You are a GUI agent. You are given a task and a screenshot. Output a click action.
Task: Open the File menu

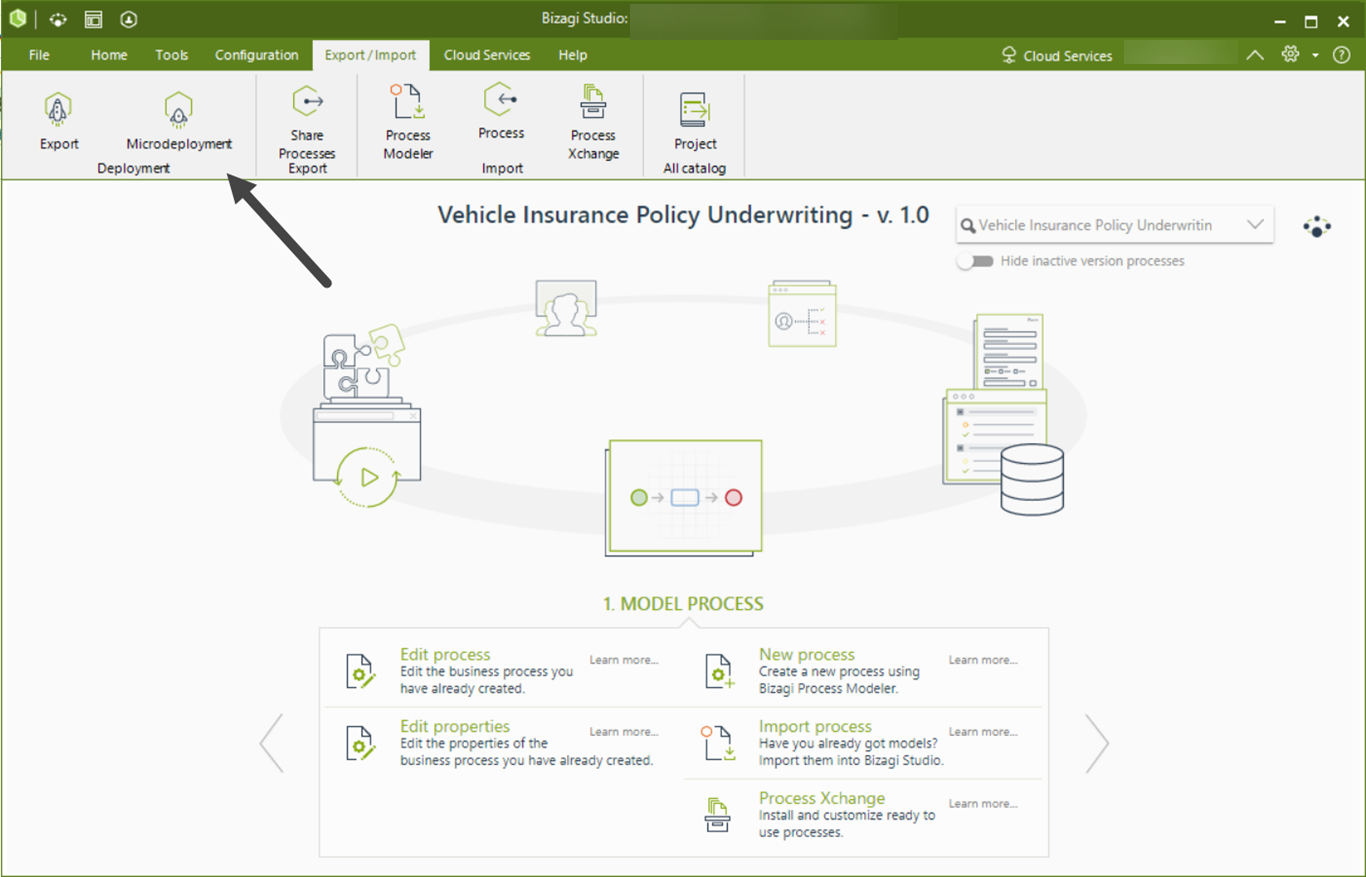click(39, 55)
